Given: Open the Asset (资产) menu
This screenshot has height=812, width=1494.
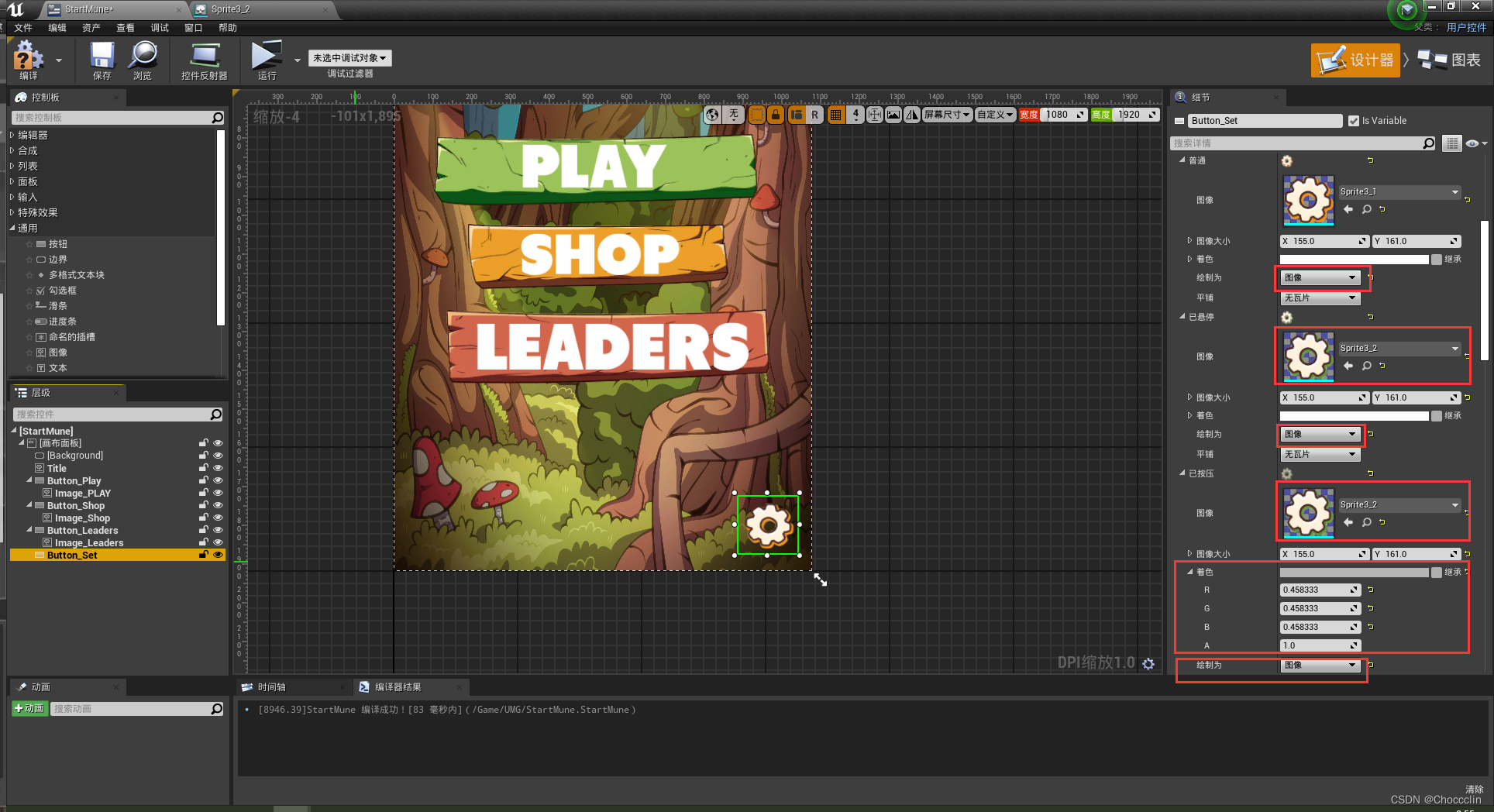Looking at the screenshot, I should [91, 28].
